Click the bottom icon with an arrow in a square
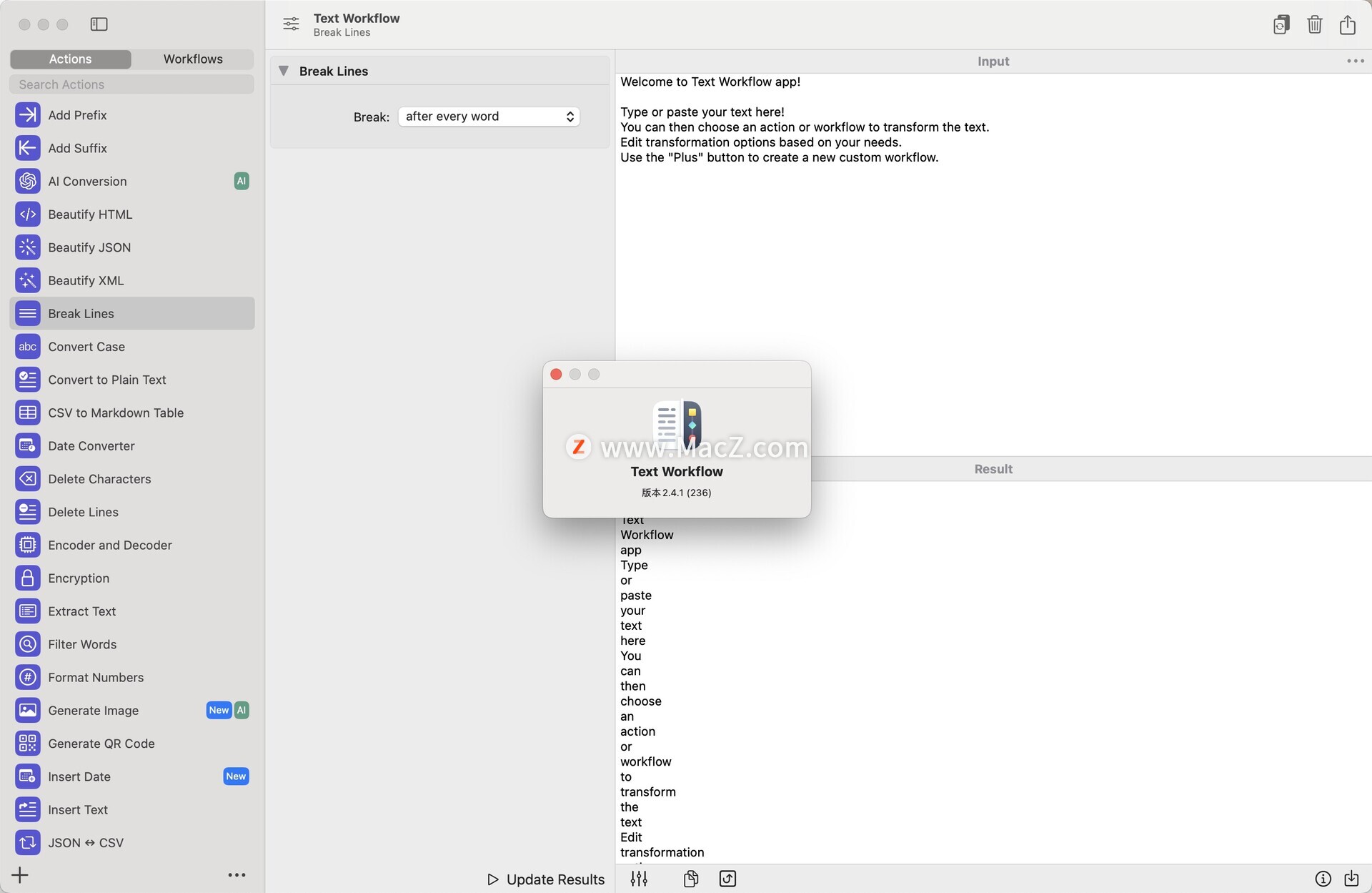This screenshot has height=893, width=1372. pos(727,879)
